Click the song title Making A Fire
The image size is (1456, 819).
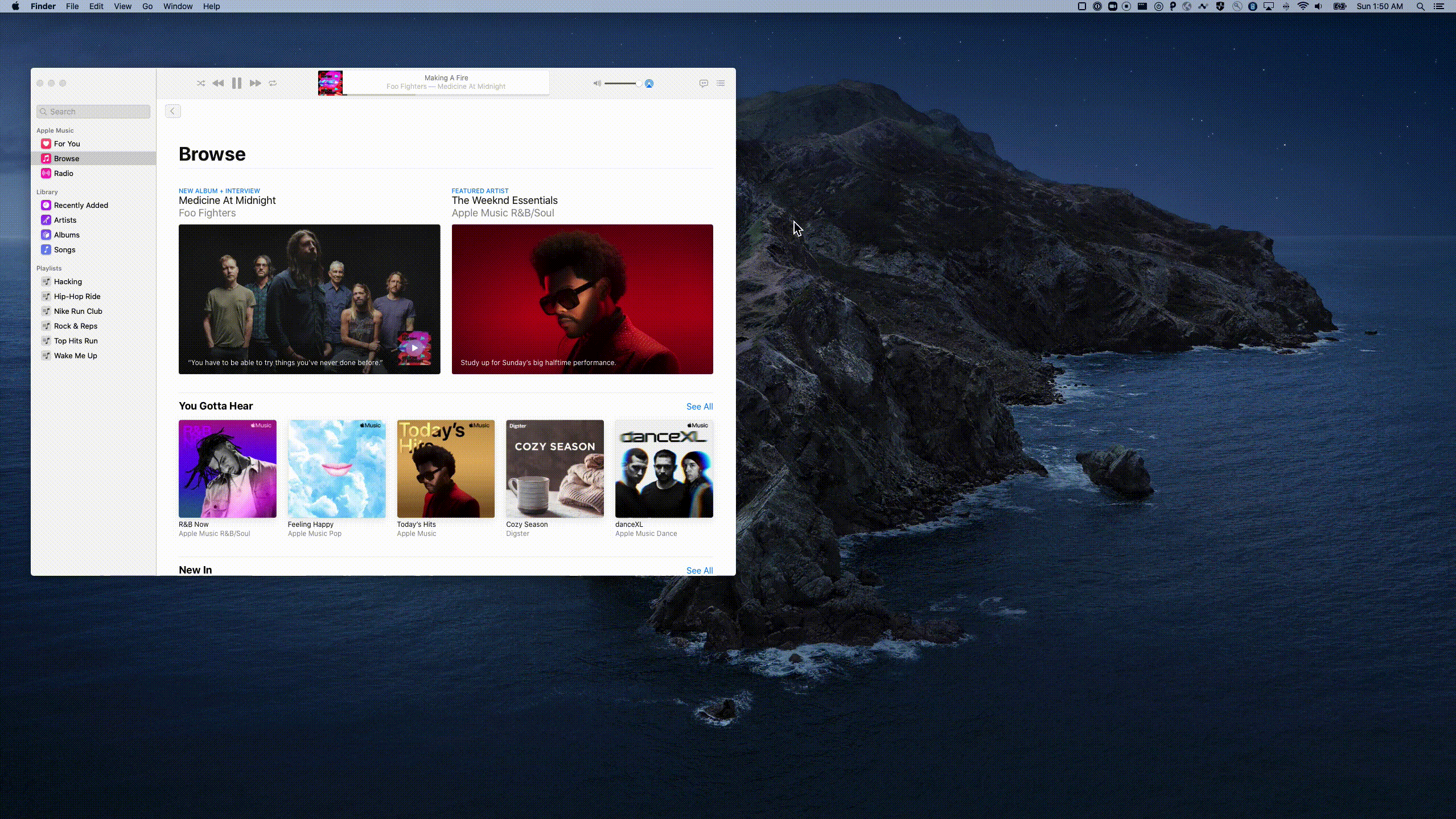pyautogui.click(x=446, y=78)
